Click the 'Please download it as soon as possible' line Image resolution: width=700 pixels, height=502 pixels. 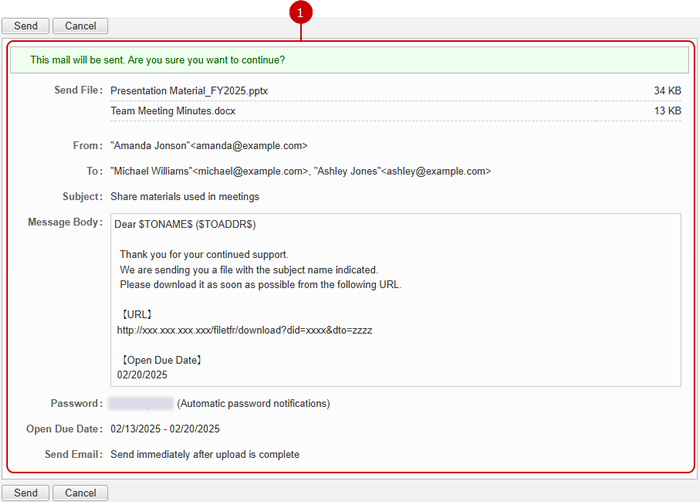(x=261, y=284)
